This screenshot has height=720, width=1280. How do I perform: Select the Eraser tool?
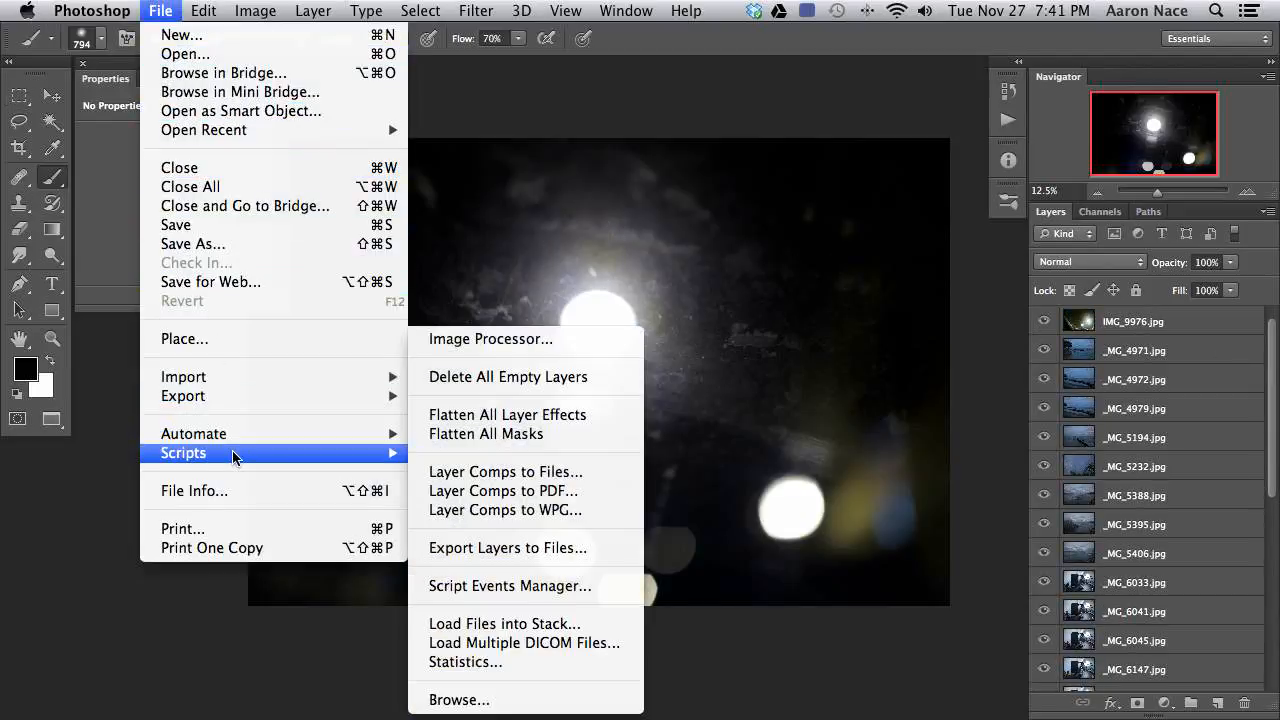tap(19, 230)
